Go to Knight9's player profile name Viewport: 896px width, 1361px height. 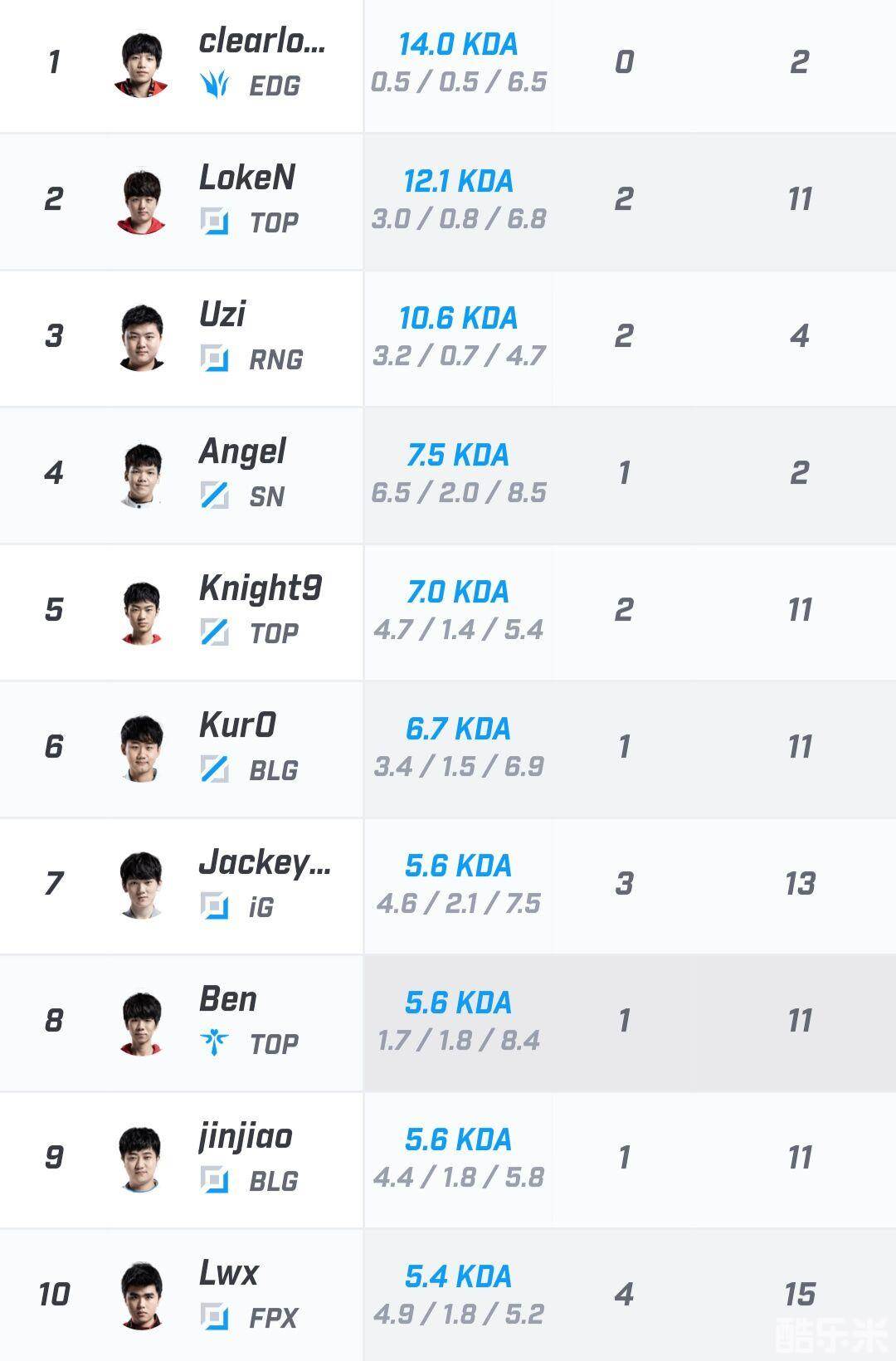click(x=261, y=588)
